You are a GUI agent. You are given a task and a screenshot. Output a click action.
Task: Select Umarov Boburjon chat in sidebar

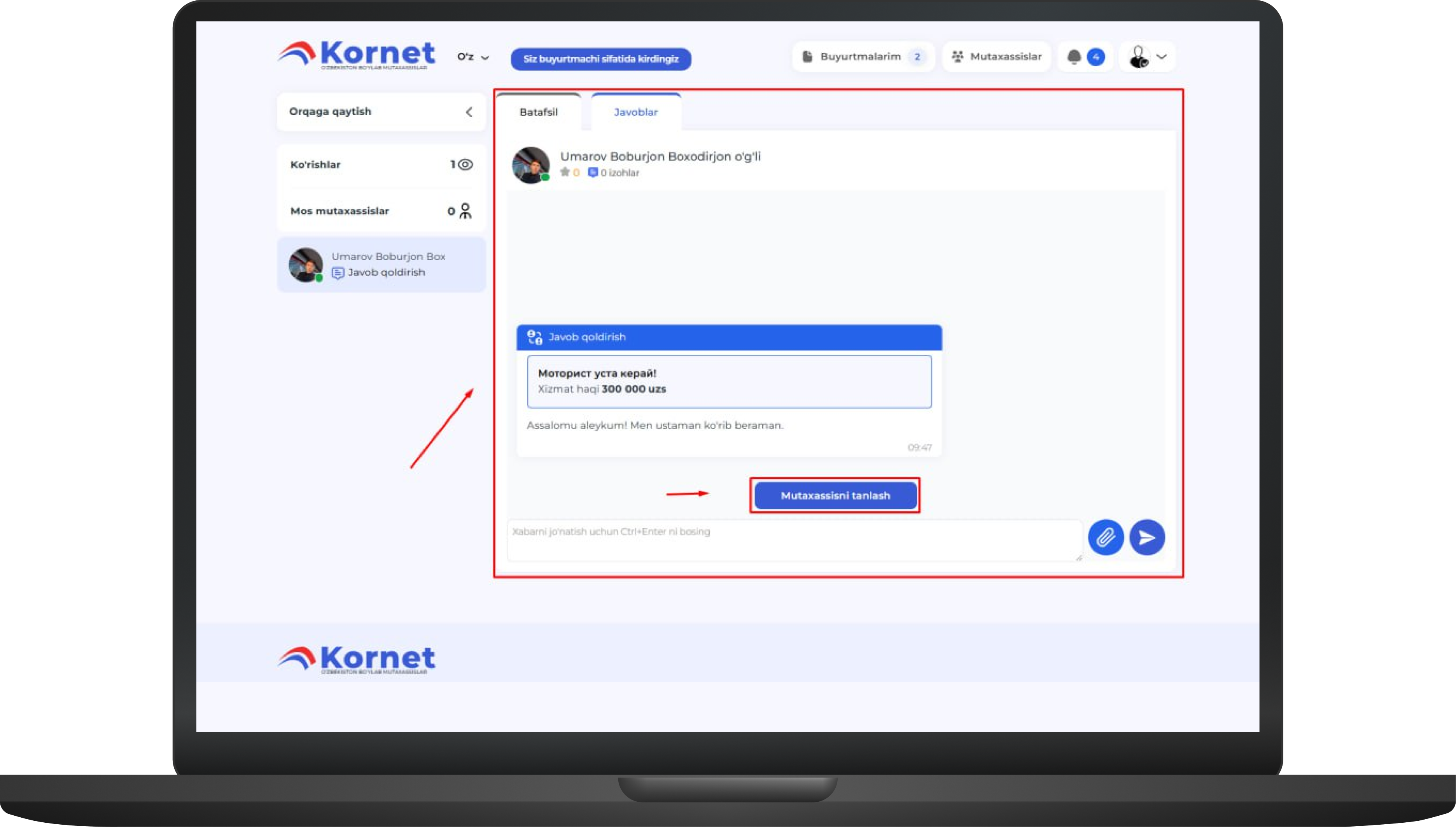pos(381,265)
